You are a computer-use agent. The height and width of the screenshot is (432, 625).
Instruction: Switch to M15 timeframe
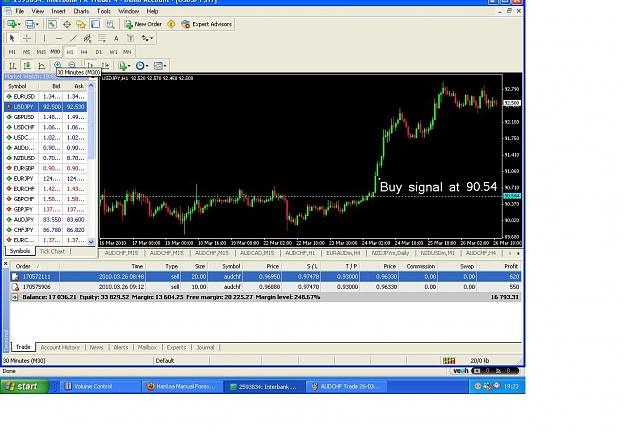tap(41, 52)
